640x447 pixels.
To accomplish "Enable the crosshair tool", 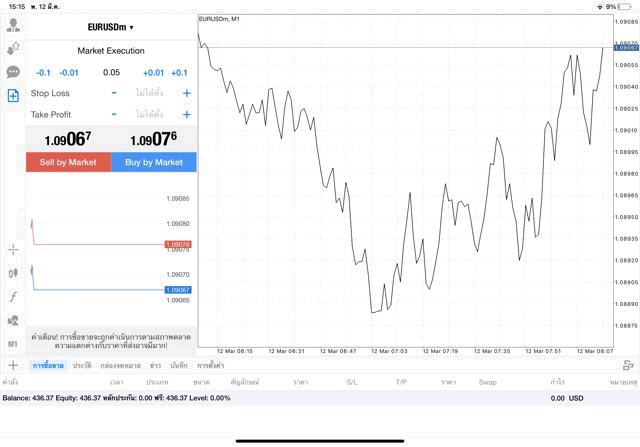I will (x=13, y=249).
